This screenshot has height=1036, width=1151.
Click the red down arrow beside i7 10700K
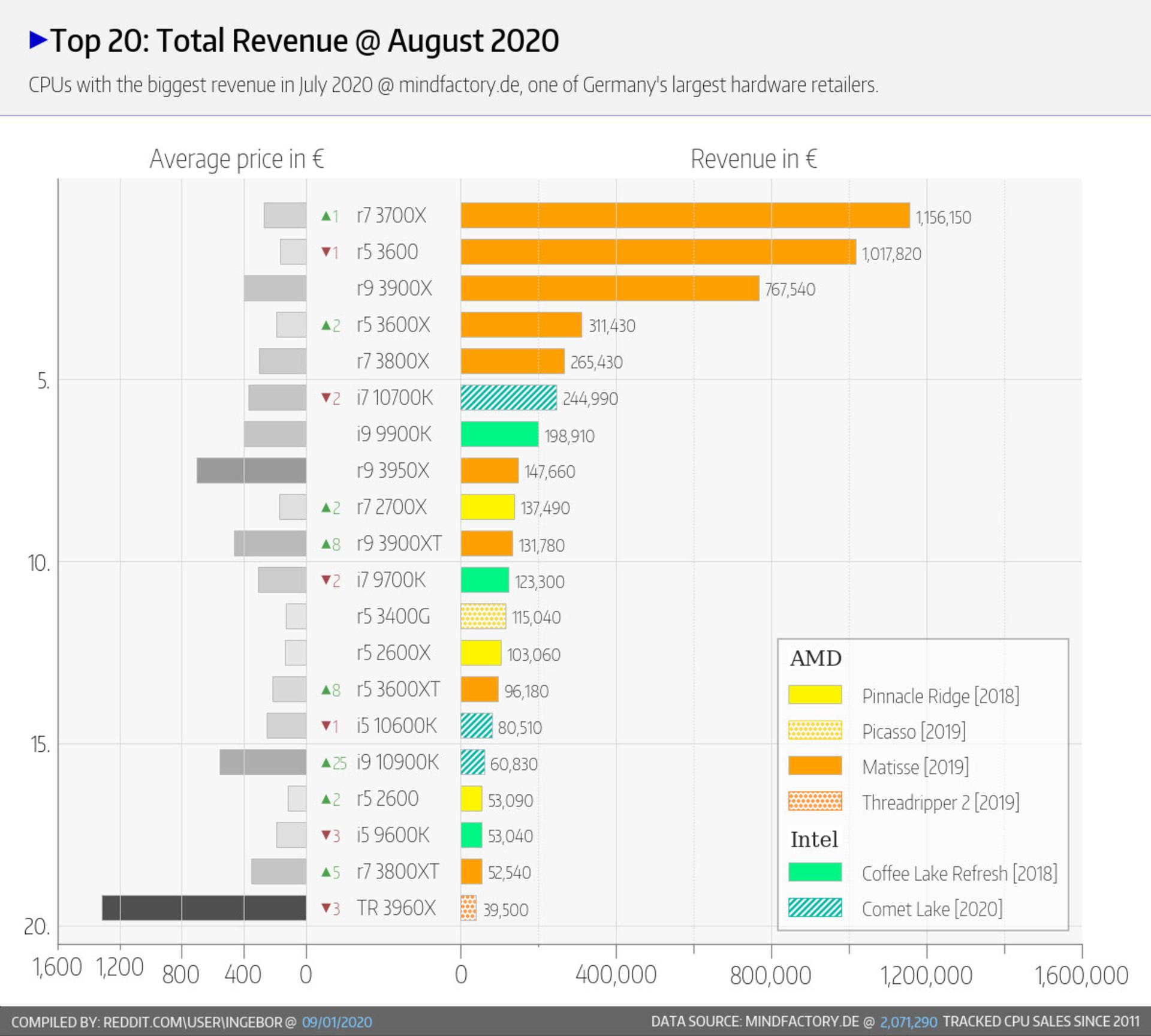click(326, 397)
